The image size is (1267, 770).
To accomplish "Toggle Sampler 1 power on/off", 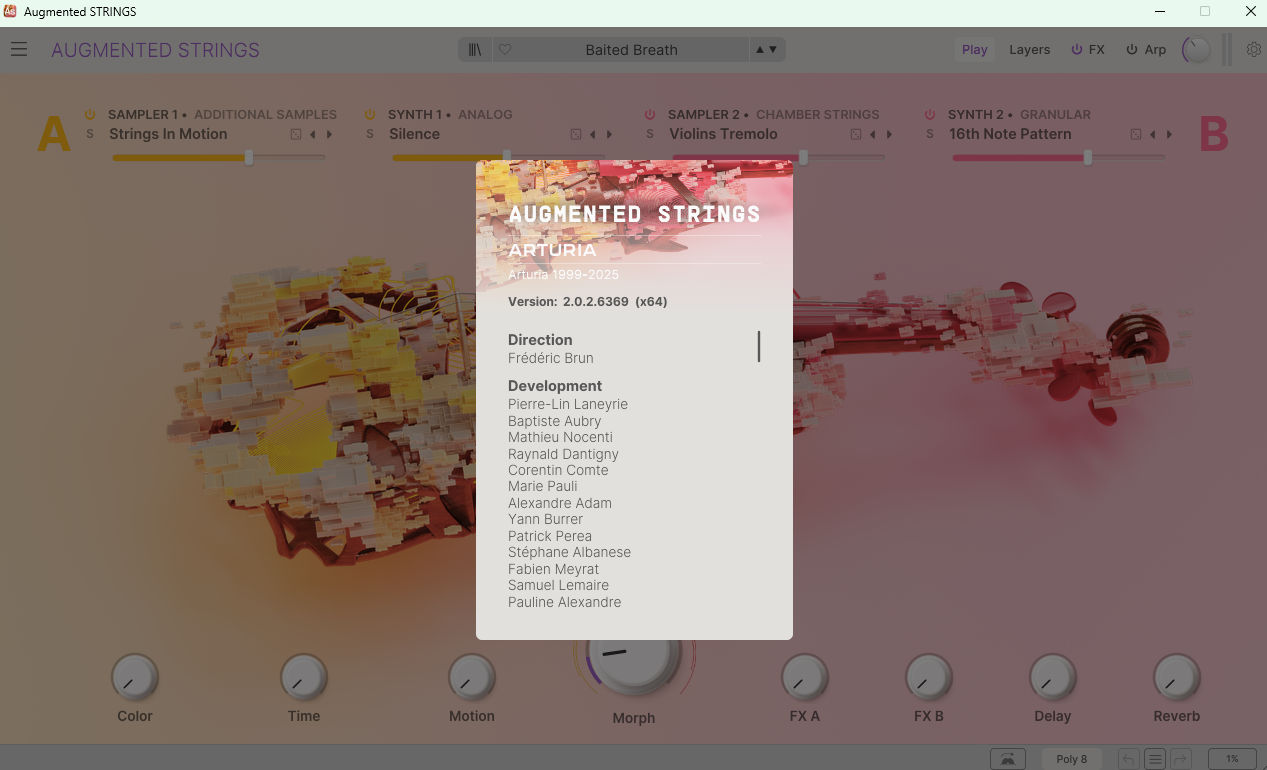I will (x=90, y=115).
